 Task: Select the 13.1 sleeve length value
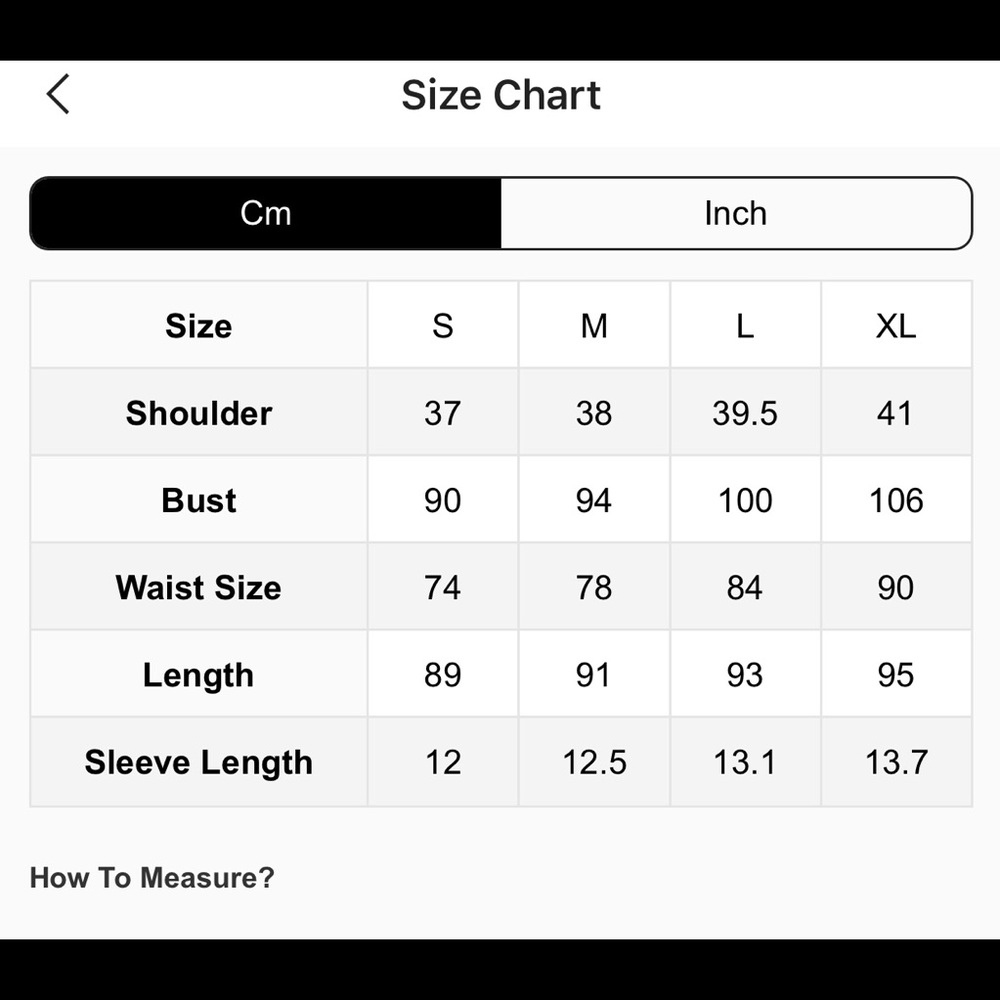click(x=745, y=762)
